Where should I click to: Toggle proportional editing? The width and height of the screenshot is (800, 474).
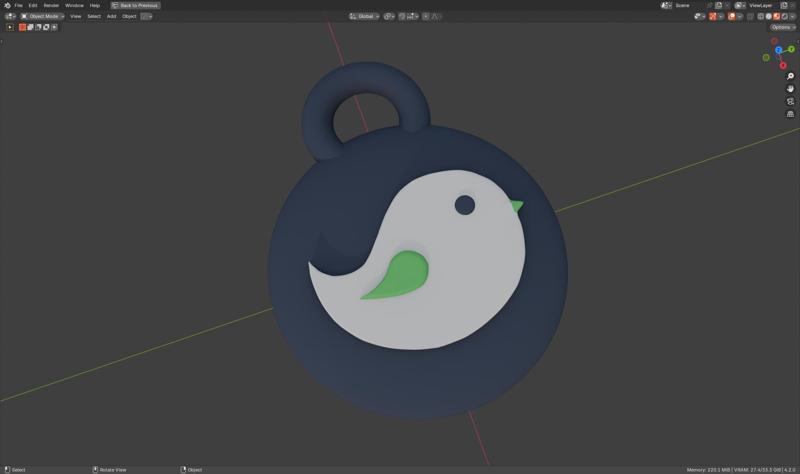tap(426, 16)
